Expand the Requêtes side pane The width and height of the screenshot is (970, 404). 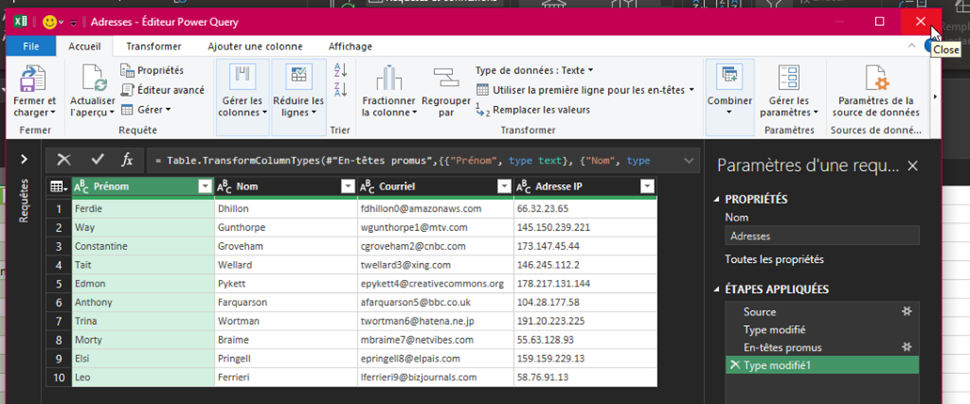23,158
